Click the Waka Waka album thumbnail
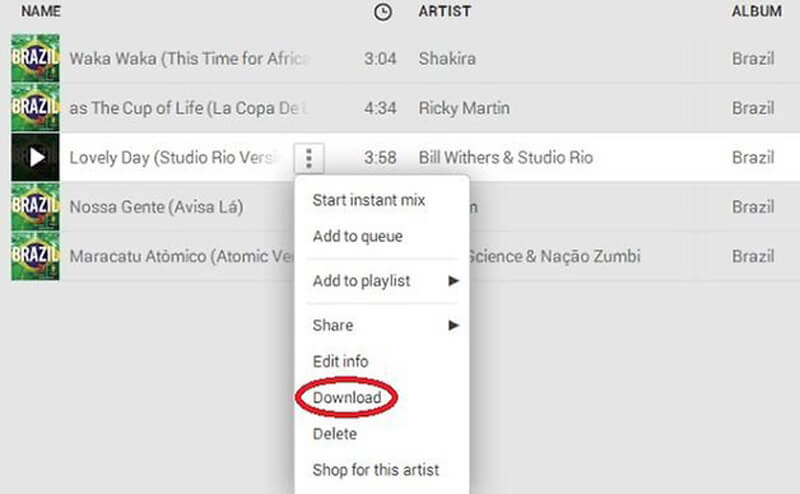Viewport: 800px width, 494px height. [35, 58]
